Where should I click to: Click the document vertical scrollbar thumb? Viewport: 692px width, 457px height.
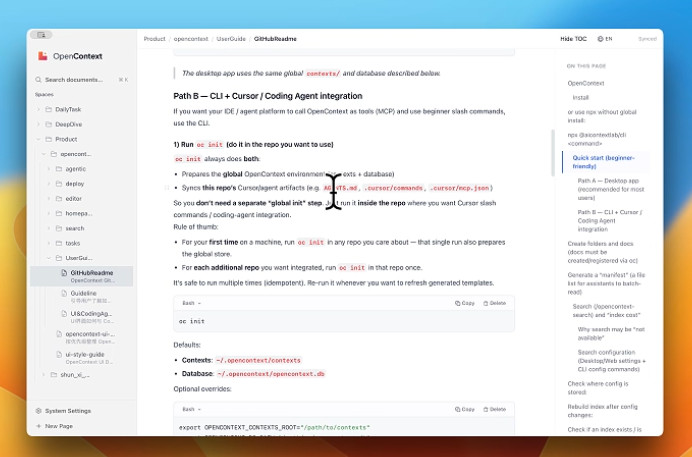coord(553,153)
